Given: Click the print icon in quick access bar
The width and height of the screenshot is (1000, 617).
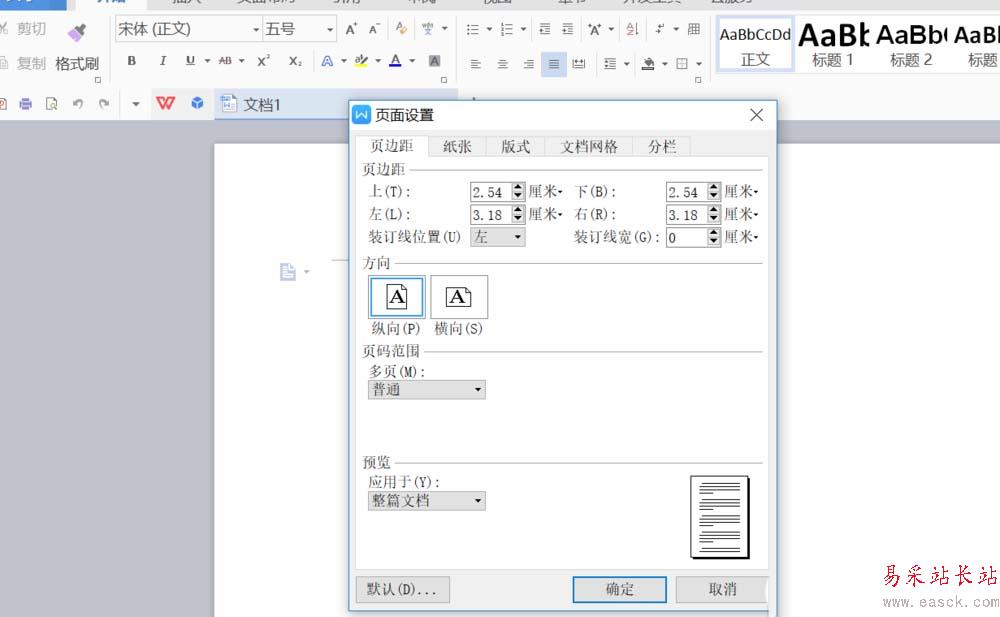Looking at the screenshot, I should point(26,104).
